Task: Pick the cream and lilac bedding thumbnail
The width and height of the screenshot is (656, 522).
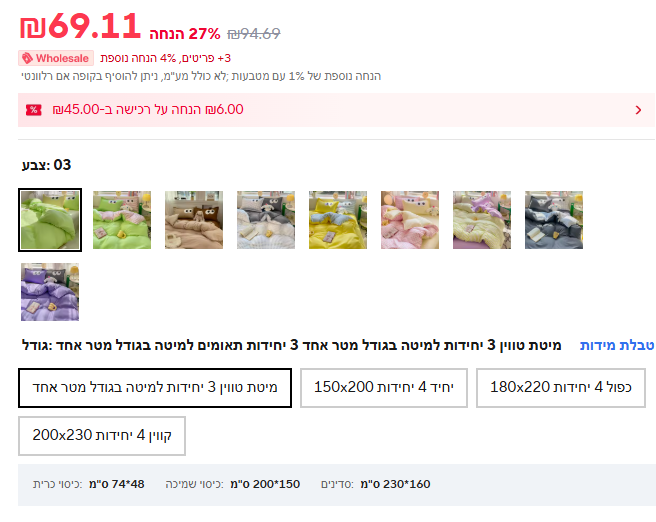Action: [482, 220]
